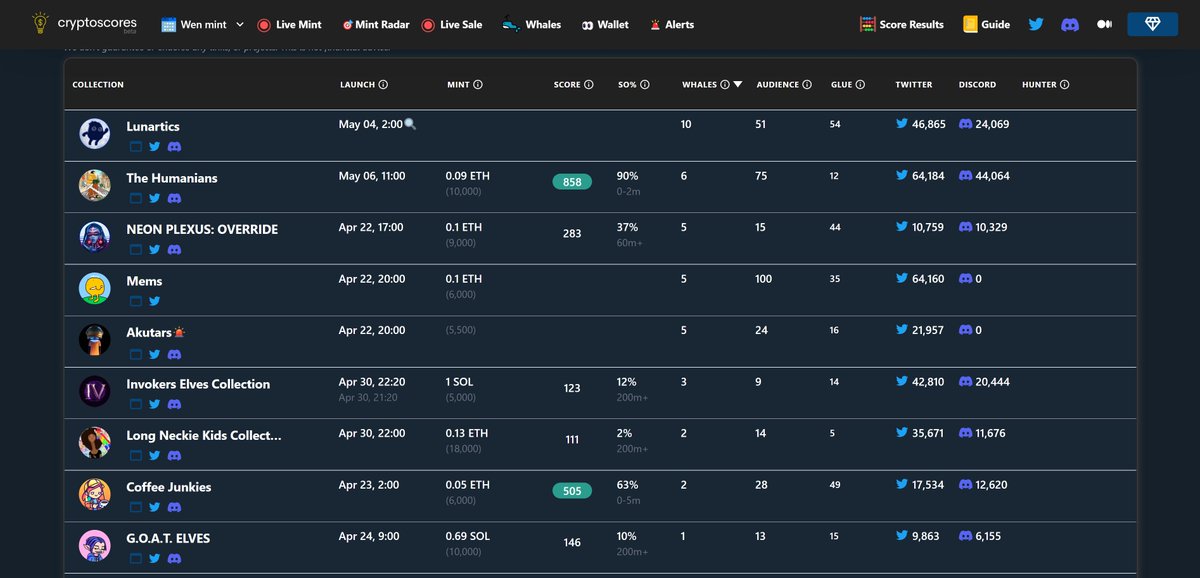
Task: Open The Humanians Discord icon
Action: 174,198
